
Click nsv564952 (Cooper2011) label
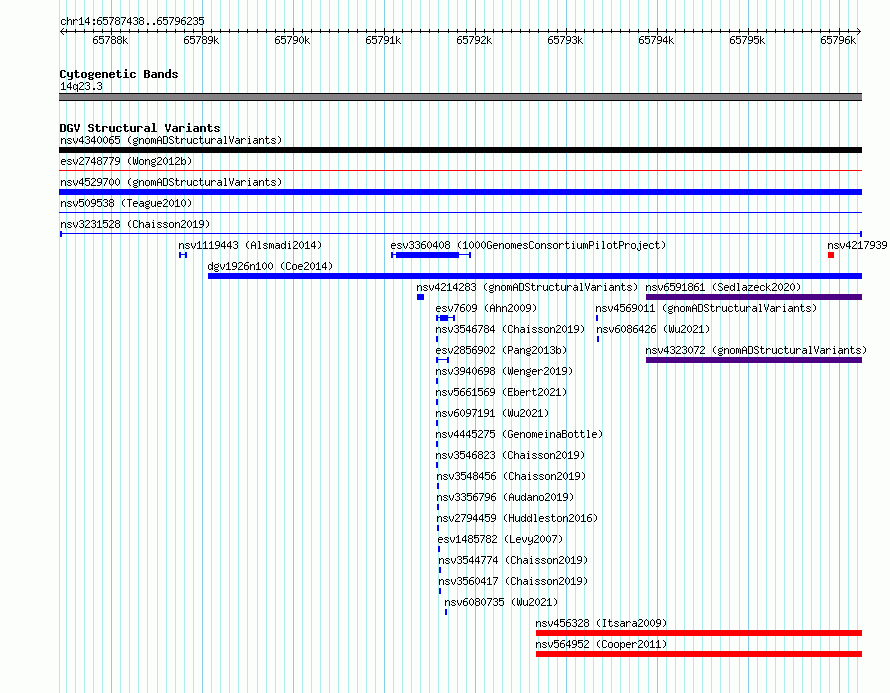coord(601,644)
